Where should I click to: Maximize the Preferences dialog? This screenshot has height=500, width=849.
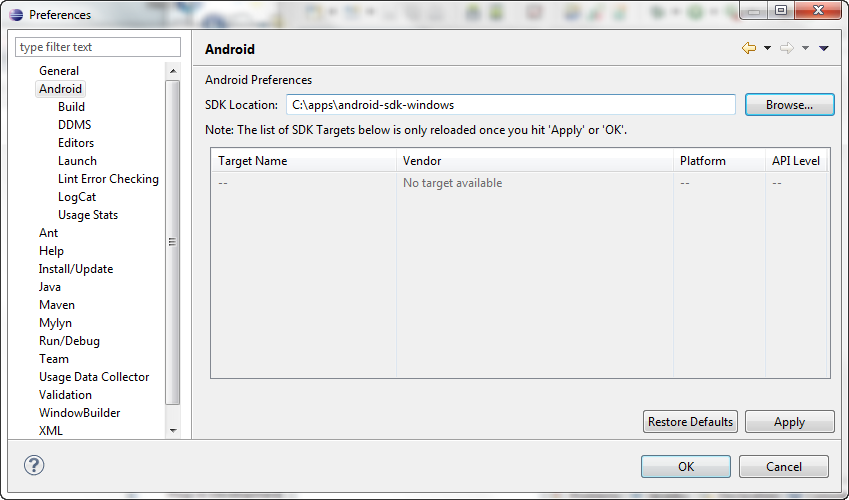[x=781, y=10]
